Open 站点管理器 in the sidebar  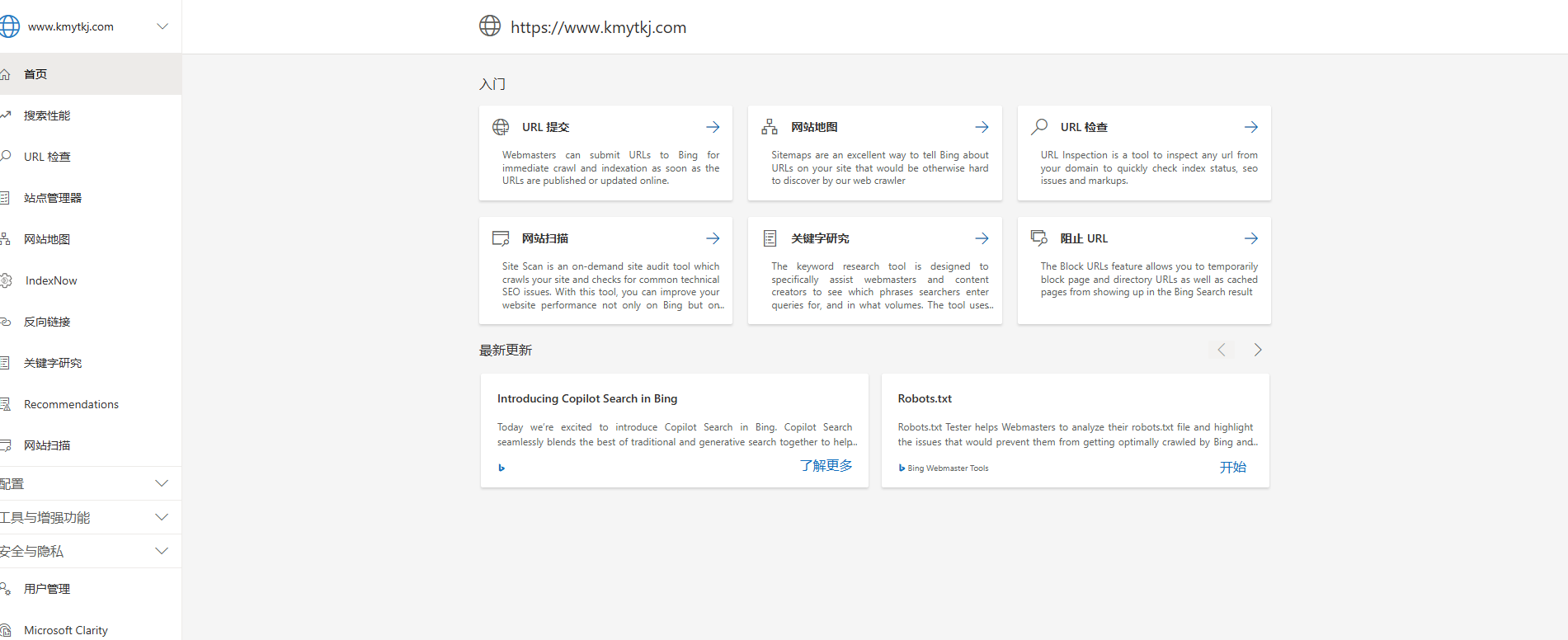tap(91, 198)
